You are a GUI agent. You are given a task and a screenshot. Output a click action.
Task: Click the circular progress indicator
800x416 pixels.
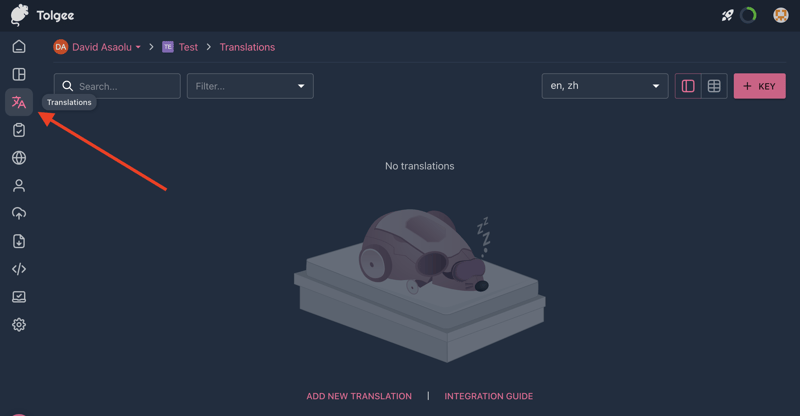pyautogui.click(x=748, y=15)
